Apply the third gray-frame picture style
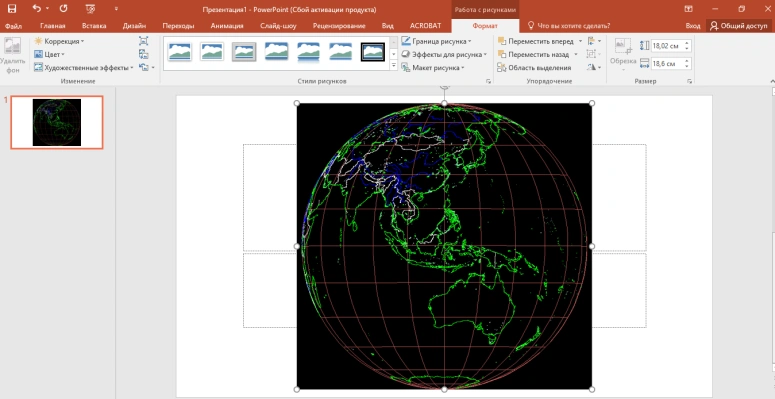This screenshot has width=775, height=399. pos(244,52)
